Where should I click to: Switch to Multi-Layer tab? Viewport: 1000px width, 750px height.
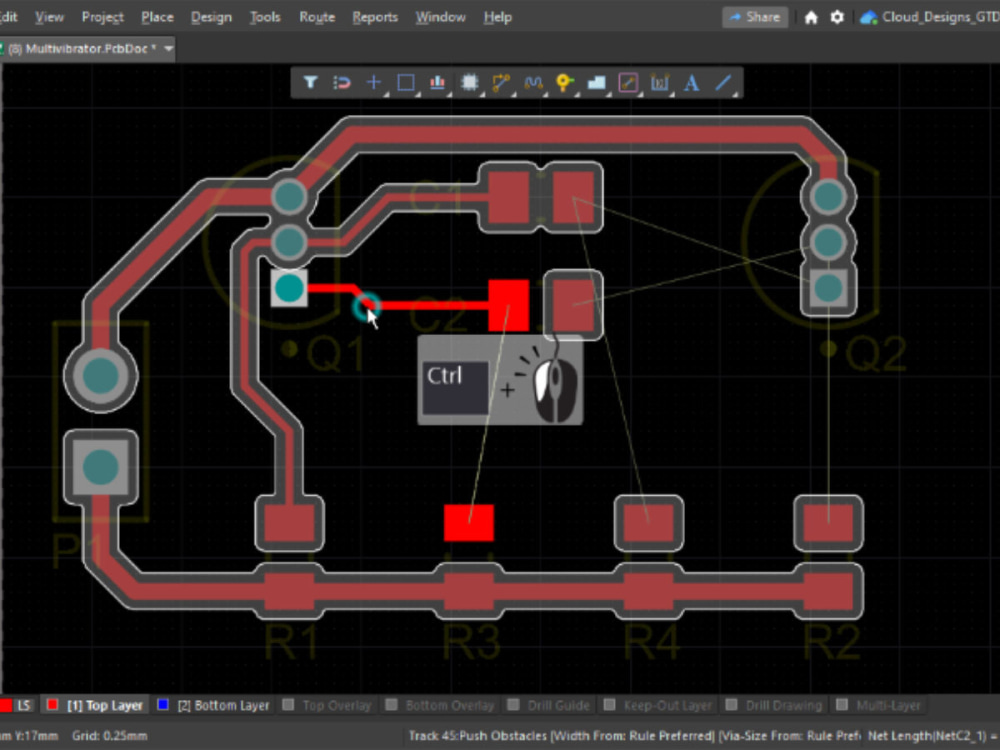pos(879,705)
